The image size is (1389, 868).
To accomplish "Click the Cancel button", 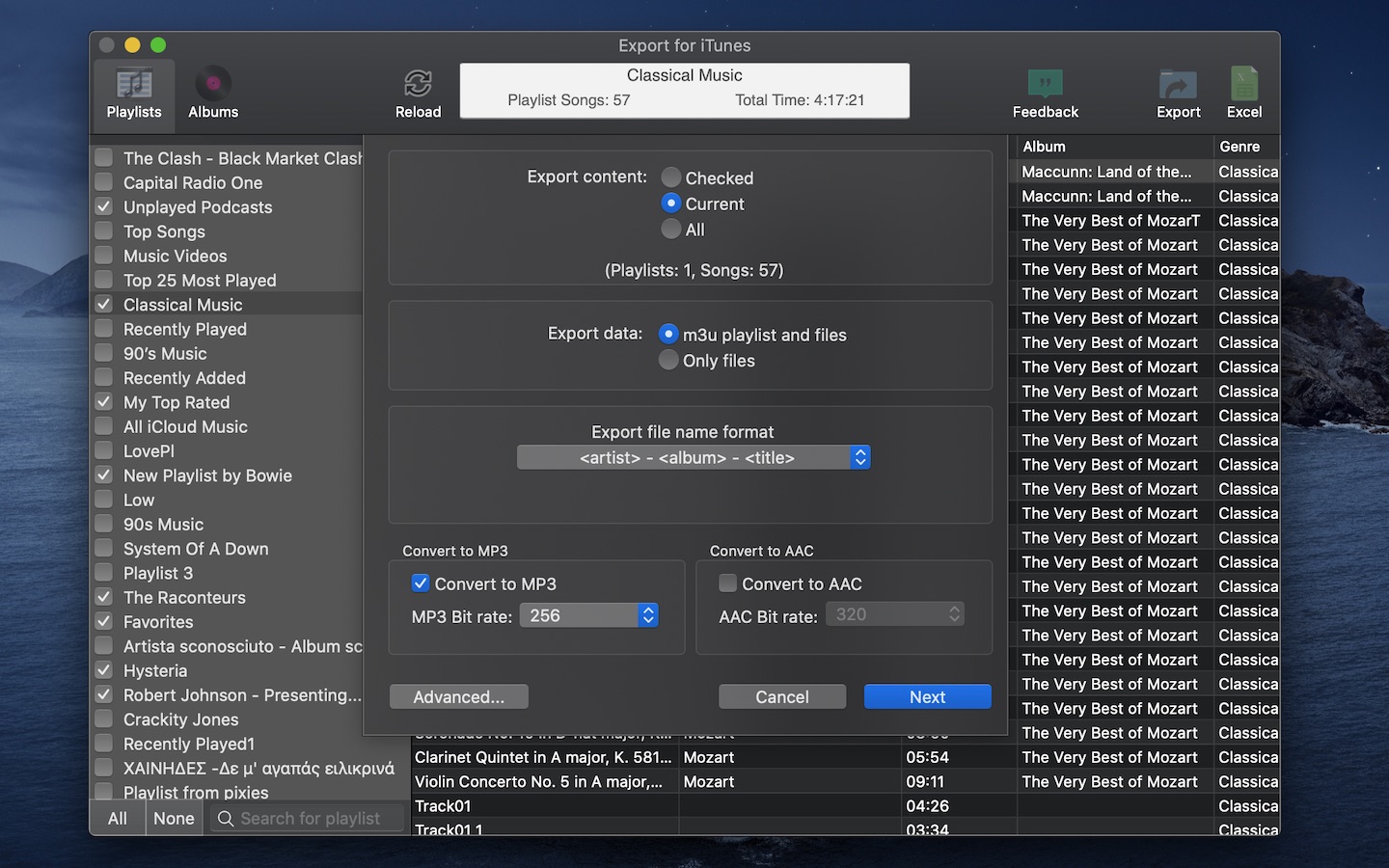I will (782, 696).
